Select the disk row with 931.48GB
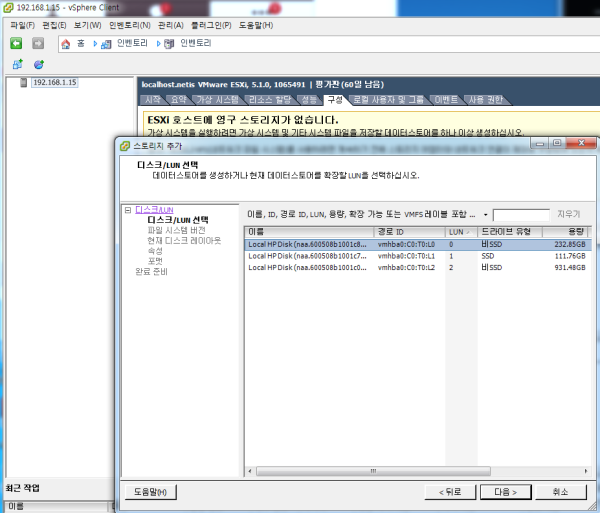The height and width of the screenshot is (513, 600). (418, 267)
